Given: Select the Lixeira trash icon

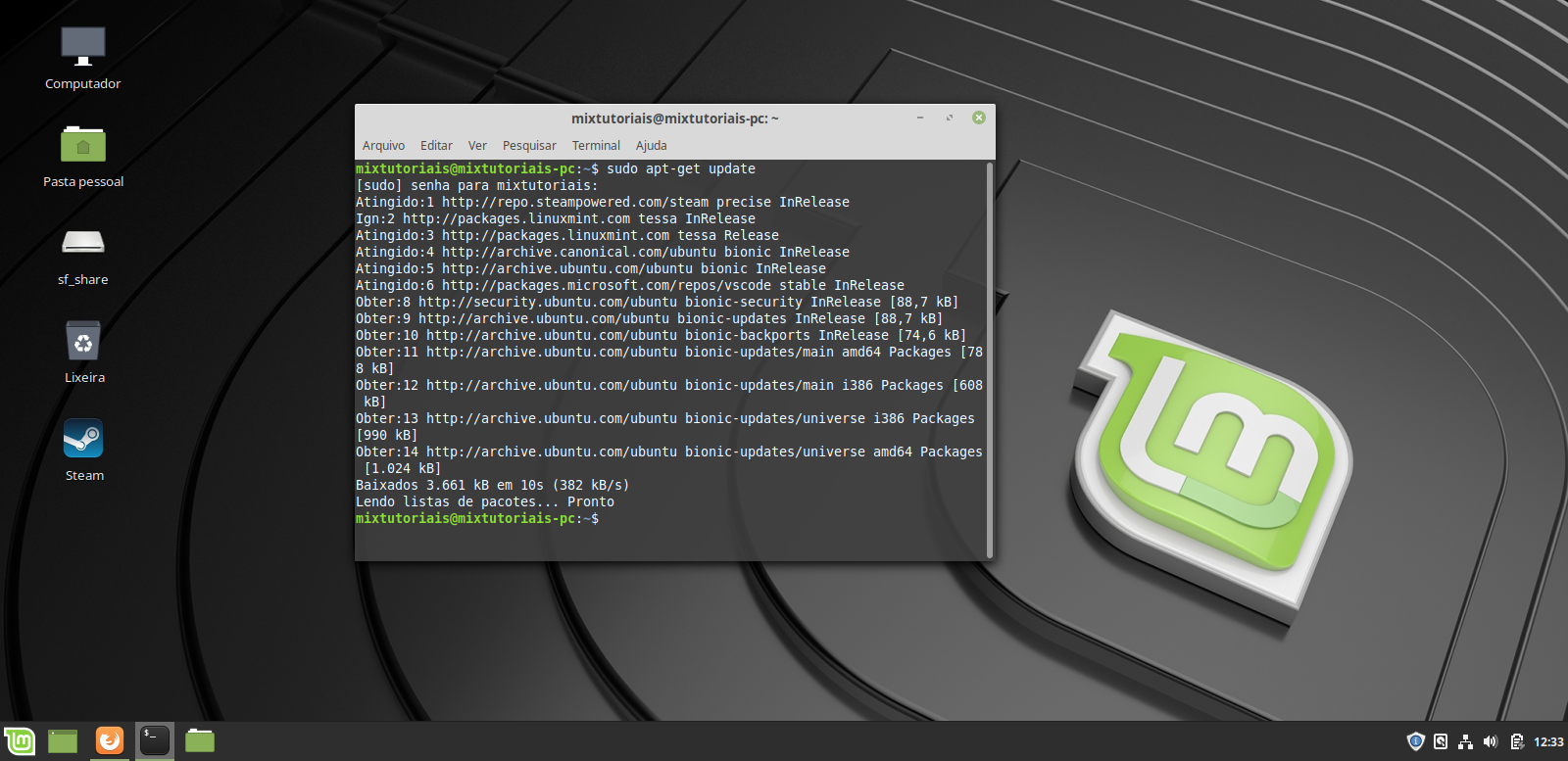Looking at the screenshot, I should tap(83, 340).
